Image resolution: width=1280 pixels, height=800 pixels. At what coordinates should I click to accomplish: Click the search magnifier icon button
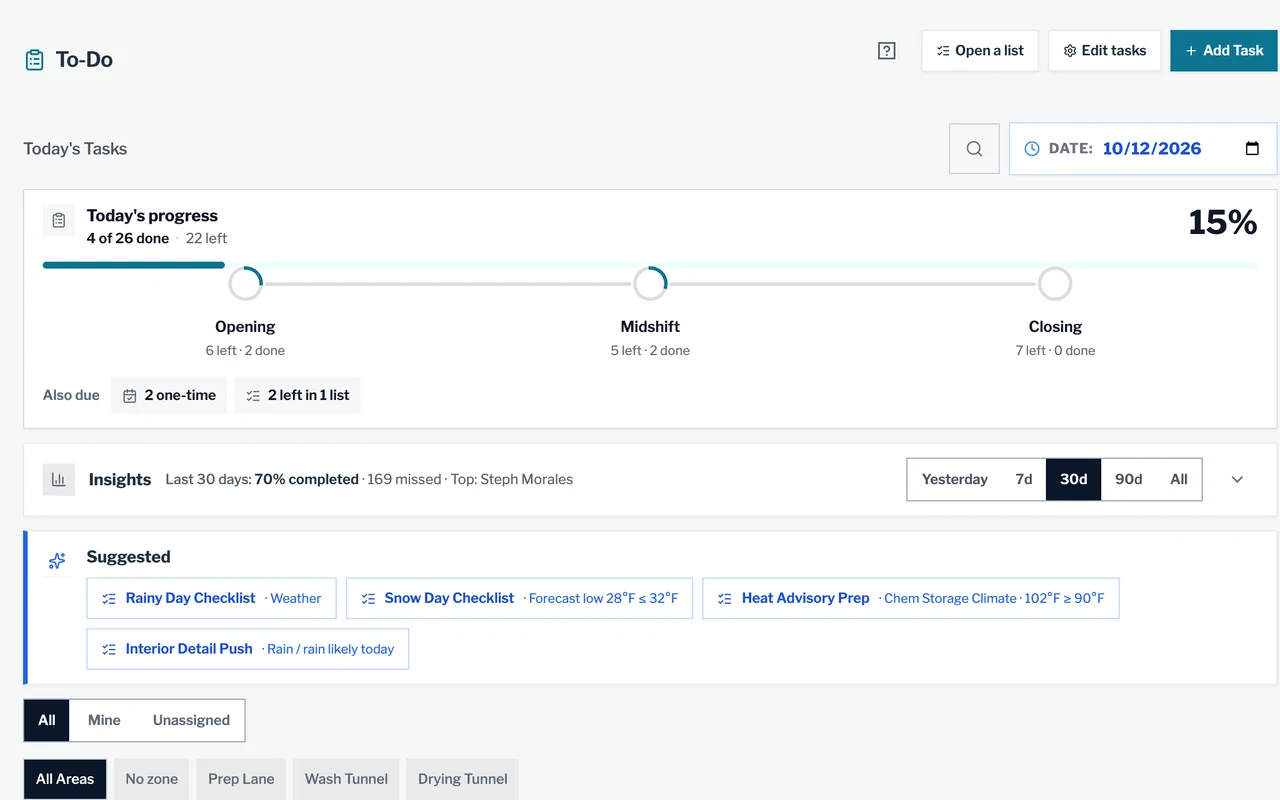pos(974,149)
